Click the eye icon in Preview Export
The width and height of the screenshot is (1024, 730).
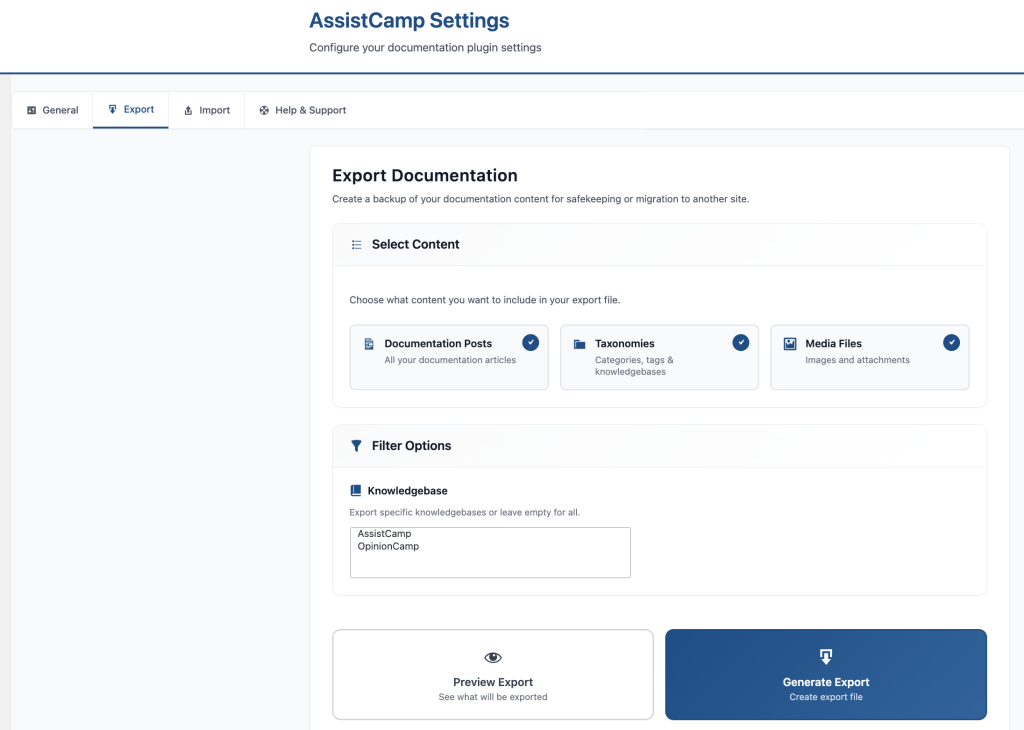[x=492, y=657]
